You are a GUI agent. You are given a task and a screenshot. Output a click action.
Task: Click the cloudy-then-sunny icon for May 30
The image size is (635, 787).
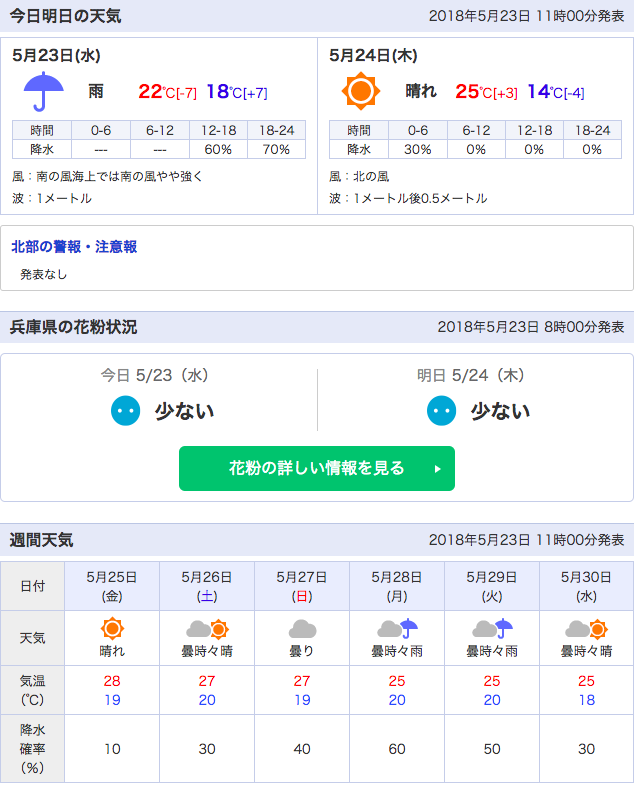click(586, 629)
